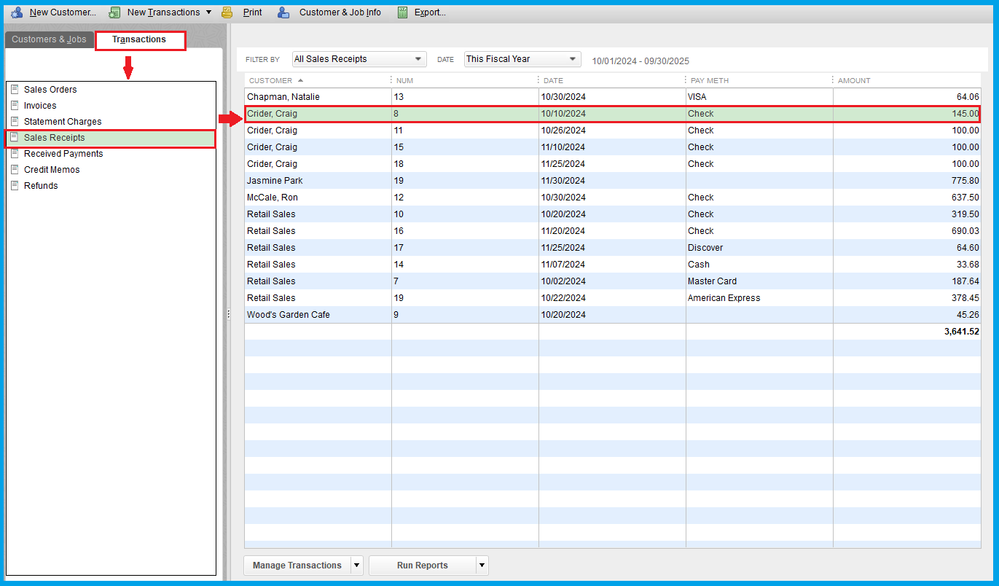The image size is (999, 586).
Task: Open the Filter By sales receipts dropdown
Action: point(359,59)
